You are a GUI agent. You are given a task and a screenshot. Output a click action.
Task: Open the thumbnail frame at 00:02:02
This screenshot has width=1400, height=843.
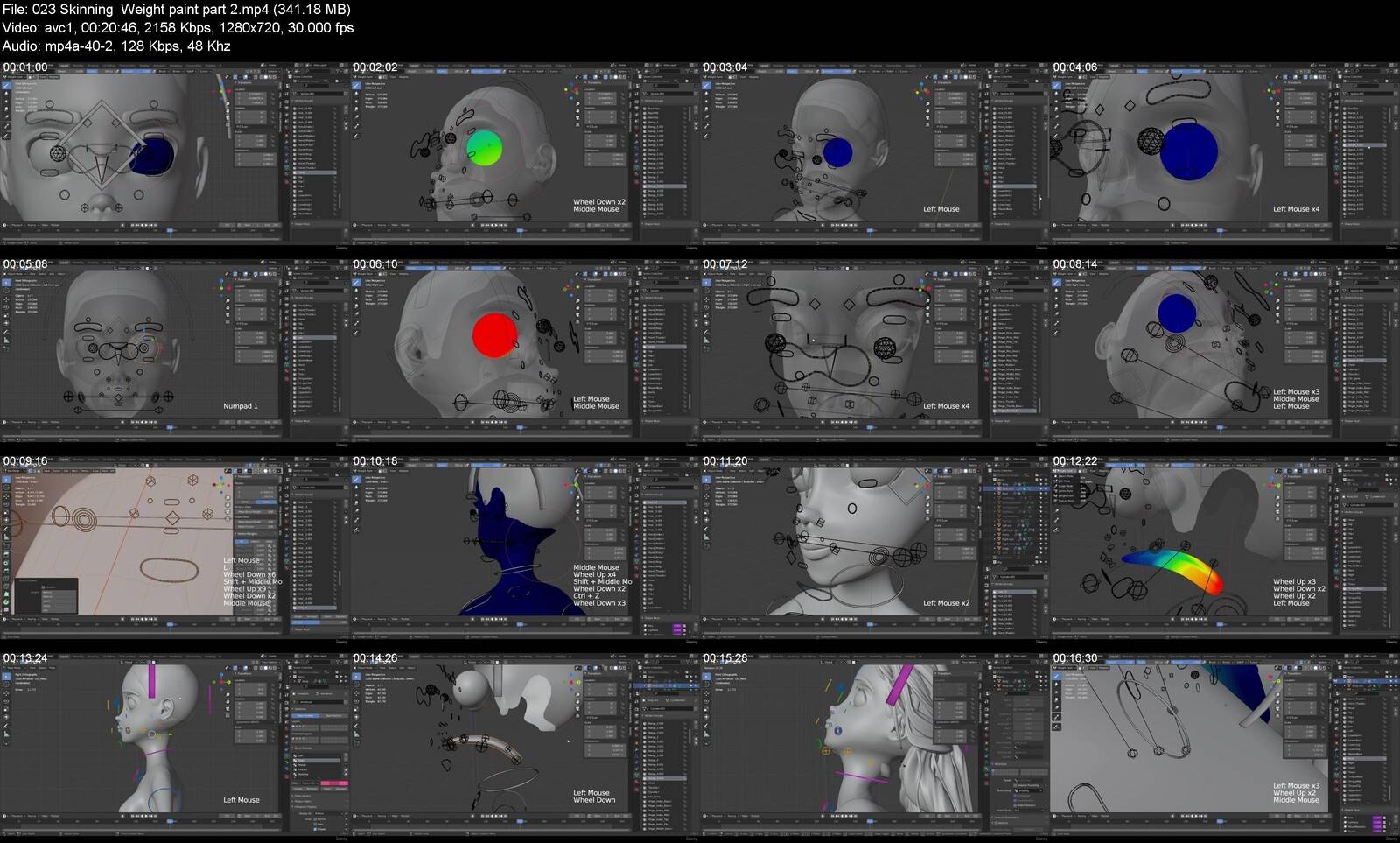[524, 152]
